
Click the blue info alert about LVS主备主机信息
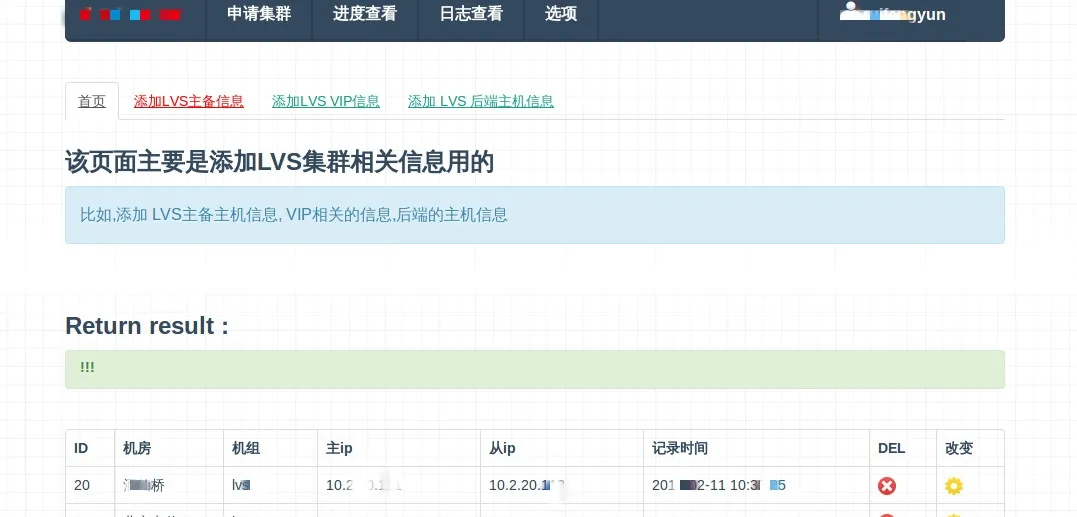[x=534, y=215]
